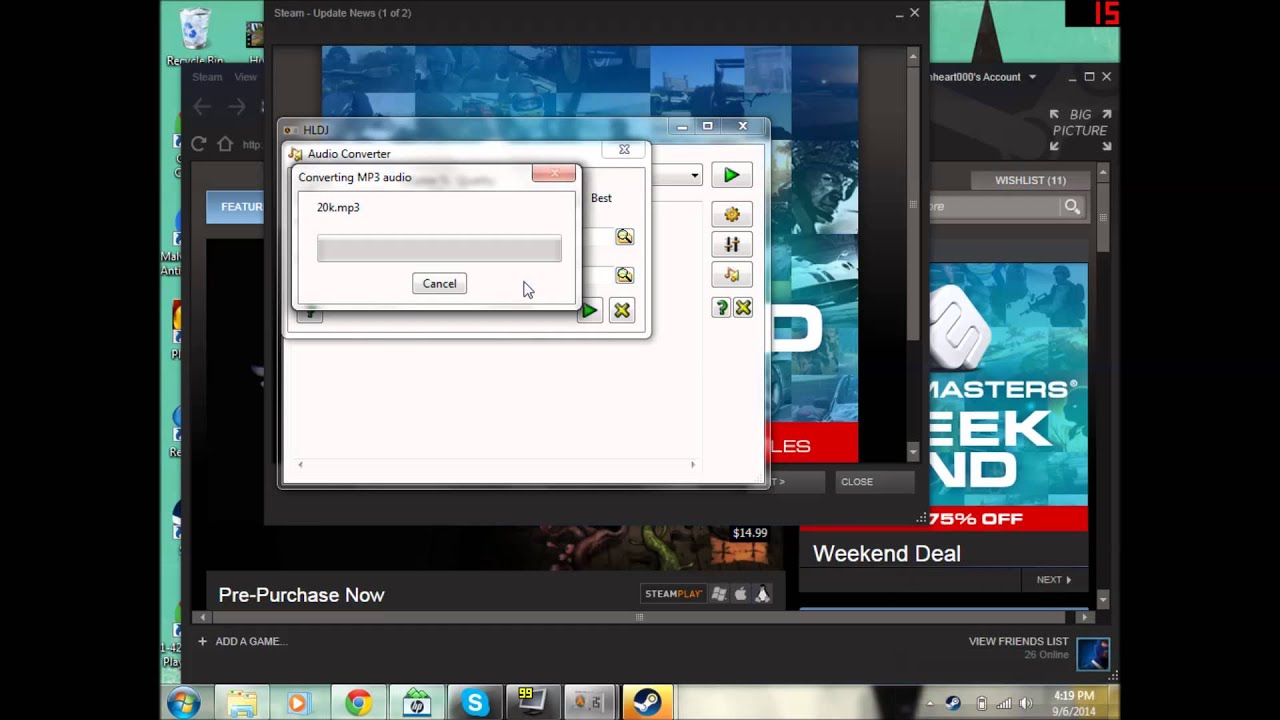This screenshot has width=1280, height=720.
Task: Start conversion with Audio Converter green arrow
Action: point(590,311)
